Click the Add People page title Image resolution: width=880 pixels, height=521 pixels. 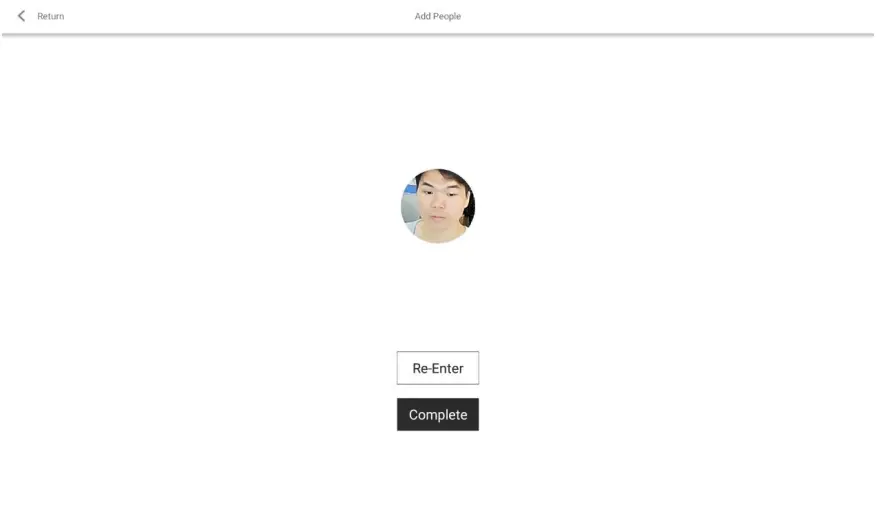pyautogui.click(x=438, y=16)
